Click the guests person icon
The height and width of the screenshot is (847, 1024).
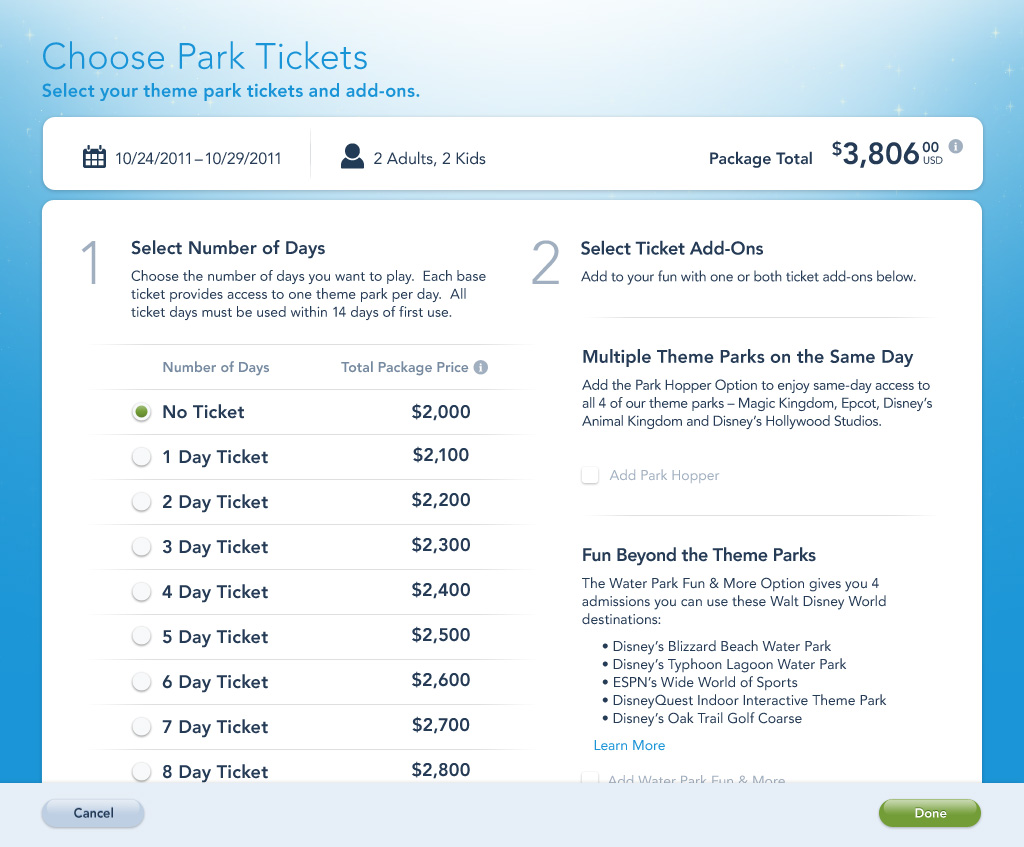[x=352, y=157]
